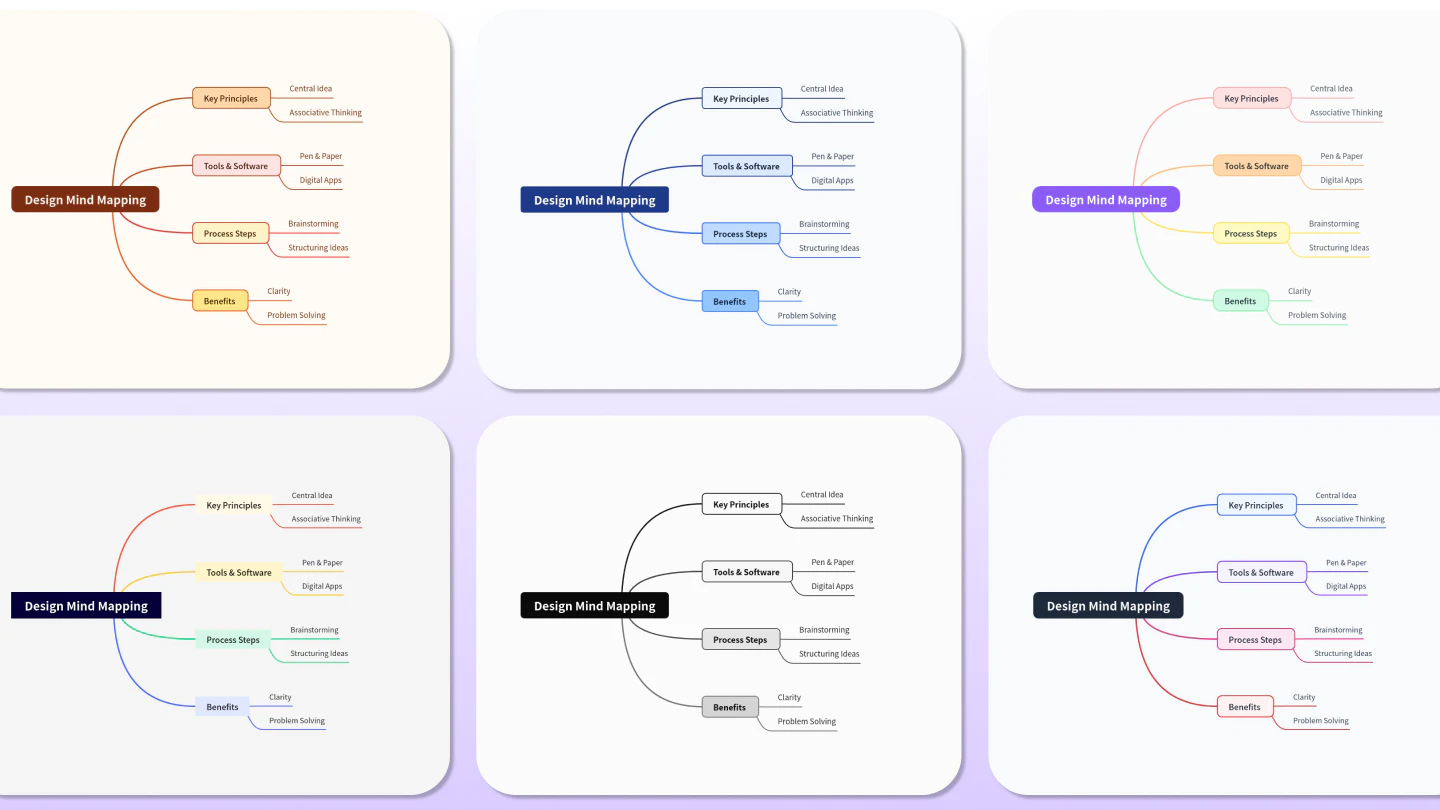Click the purple Design Mind Mapping root node
The height and width of the screenshot is (810, 1440).
pyautogui.click(x=1105, y=199)
